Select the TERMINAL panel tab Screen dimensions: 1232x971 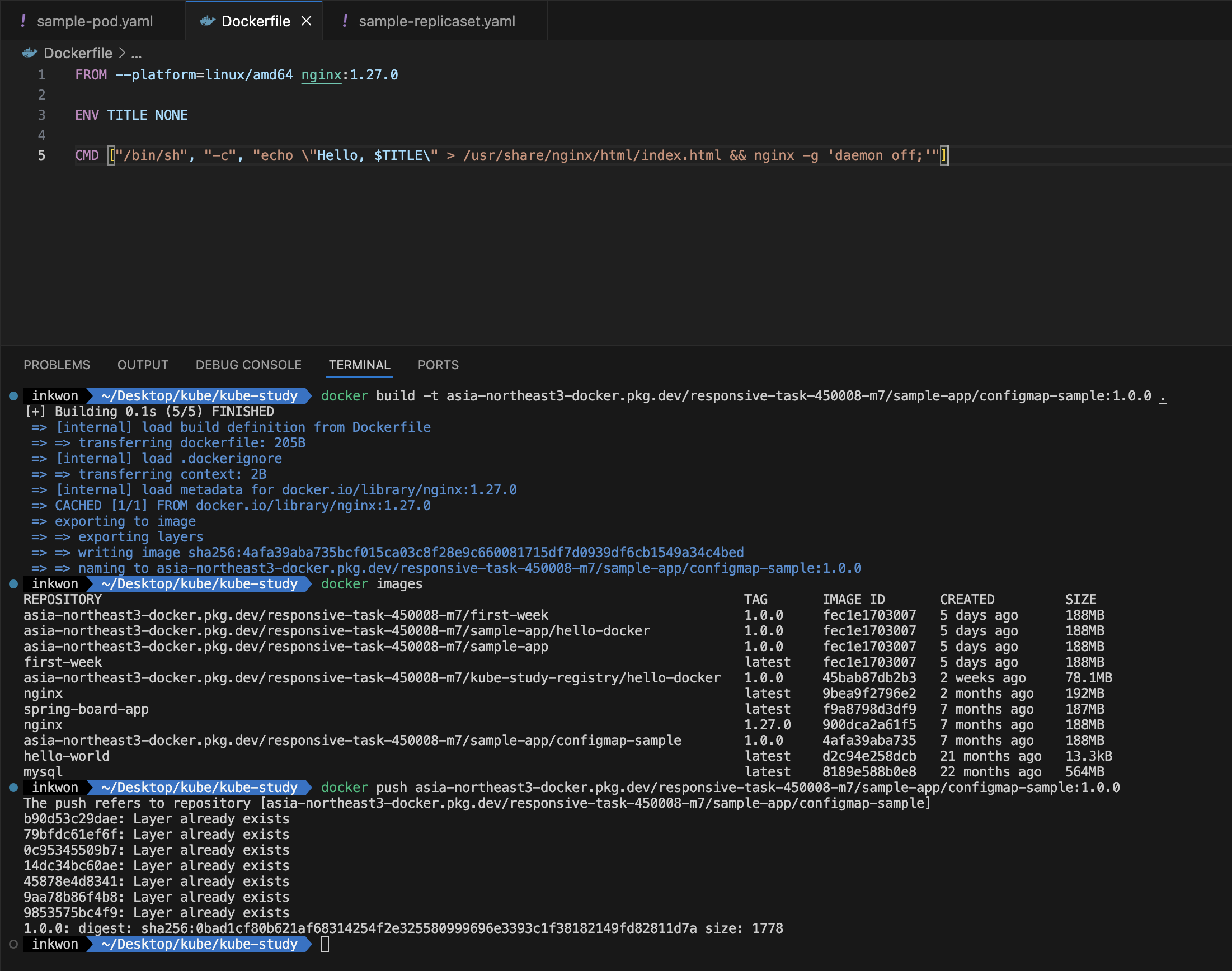(x=359, y=365)
